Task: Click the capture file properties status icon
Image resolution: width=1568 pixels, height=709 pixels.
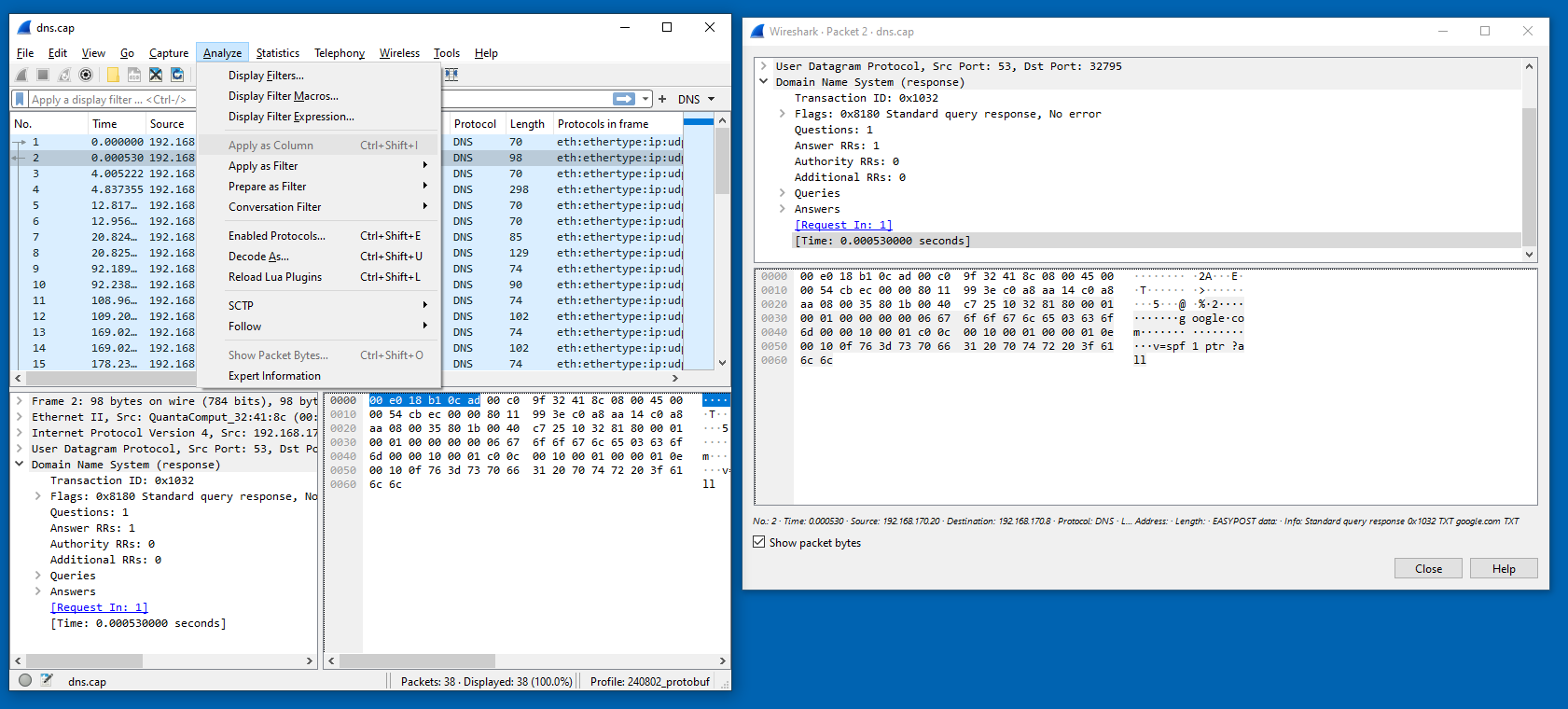Action: click(x=47, y=680)
